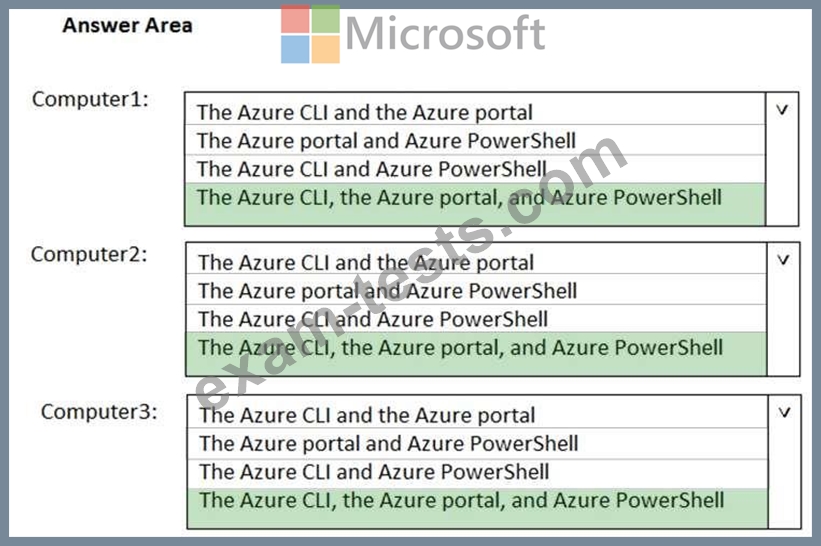
Task: Pick Computer3 'The Azure CLI and Azure PowerShell'
Action: 373,471
